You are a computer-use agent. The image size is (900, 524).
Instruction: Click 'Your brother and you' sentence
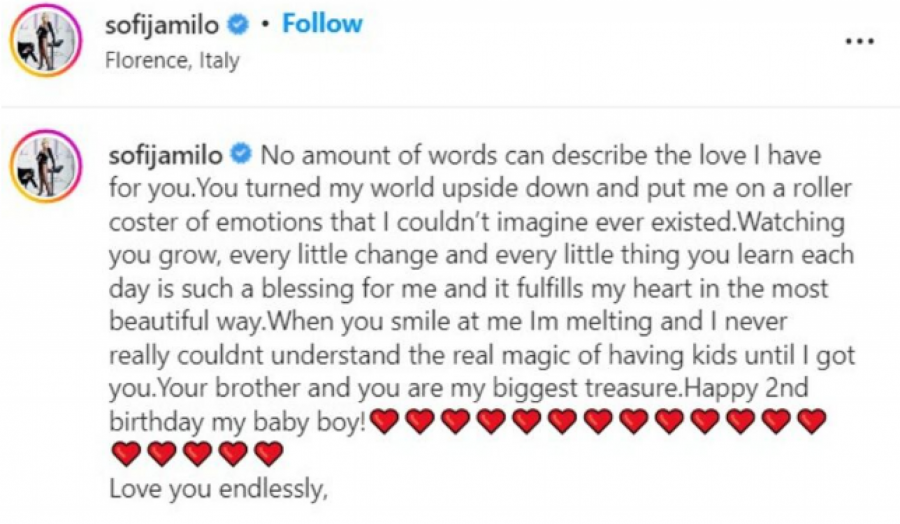260,388
